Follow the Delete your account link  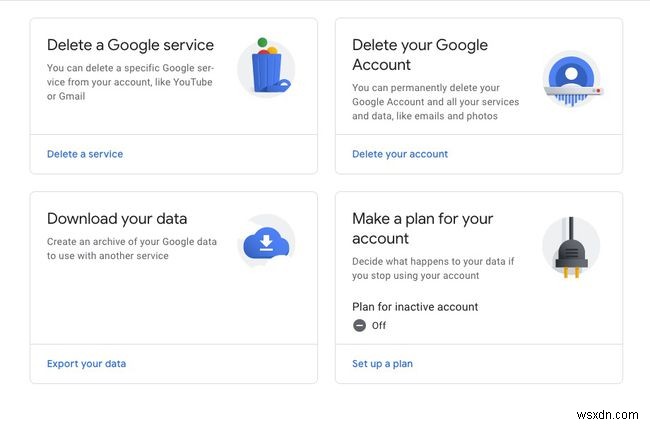400,154
